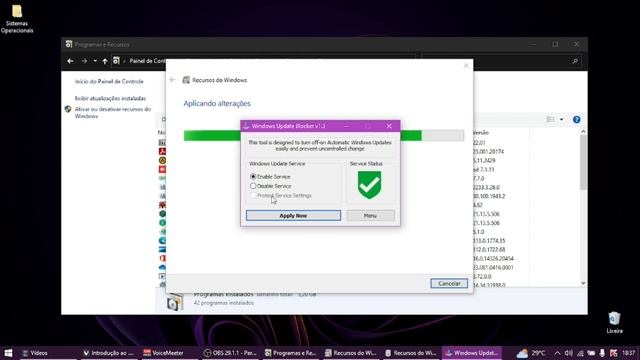Image resolution: width=640 pixels, height=360 pixels.
Task: Click the Windows Update Blocker title bar icon
Action: (246, 126)
